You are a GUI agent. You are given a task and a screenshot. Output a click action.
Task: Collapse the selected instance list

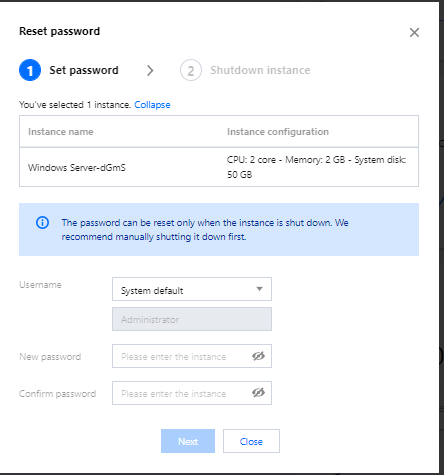pyautogui.click(x=152, y=105)
